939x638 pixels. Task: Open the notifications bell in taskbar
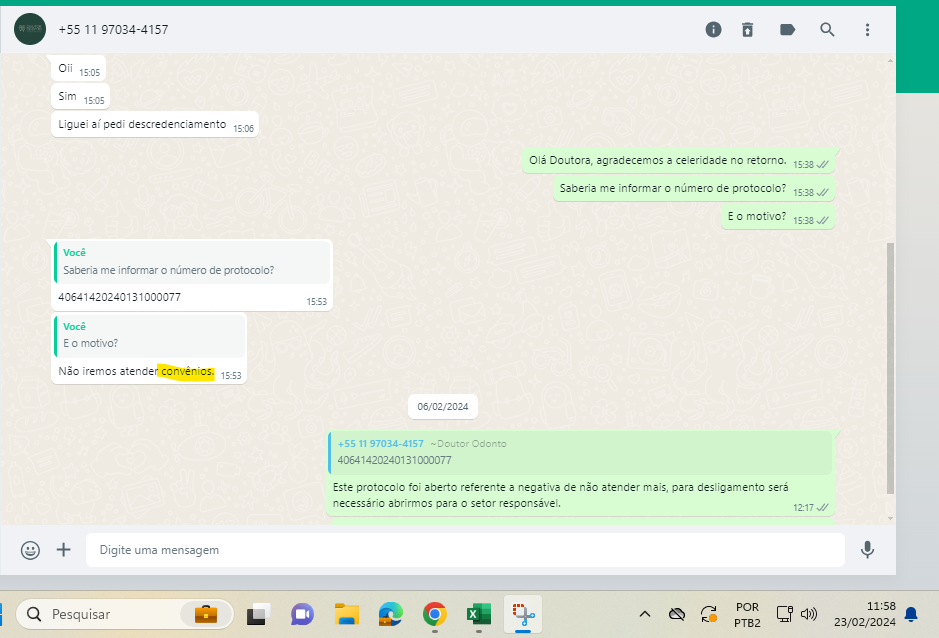[911, 613]
